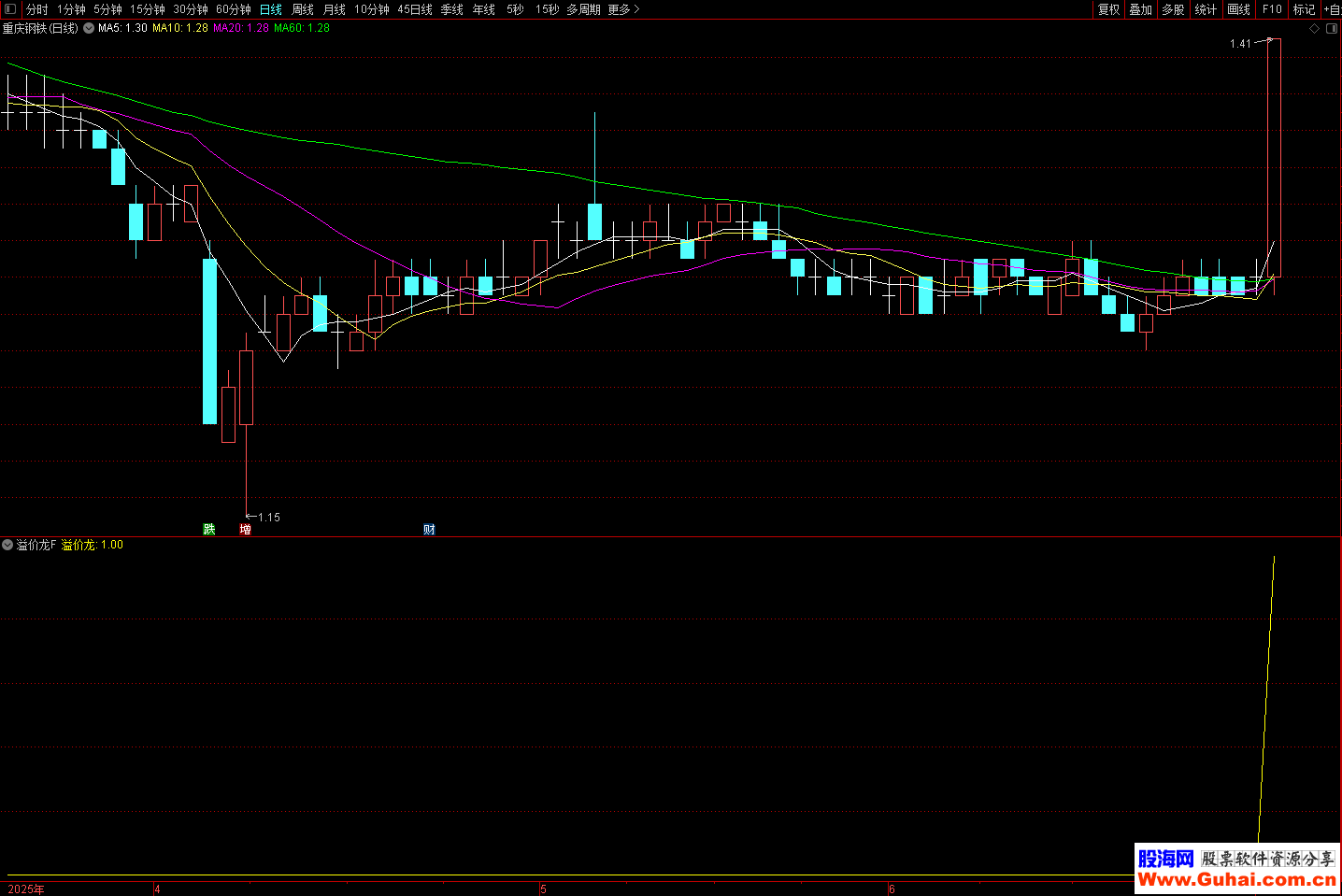1342x896 pixels.
Task: Open the 多周期 multi-period view
Action: [x=584, y=9]
